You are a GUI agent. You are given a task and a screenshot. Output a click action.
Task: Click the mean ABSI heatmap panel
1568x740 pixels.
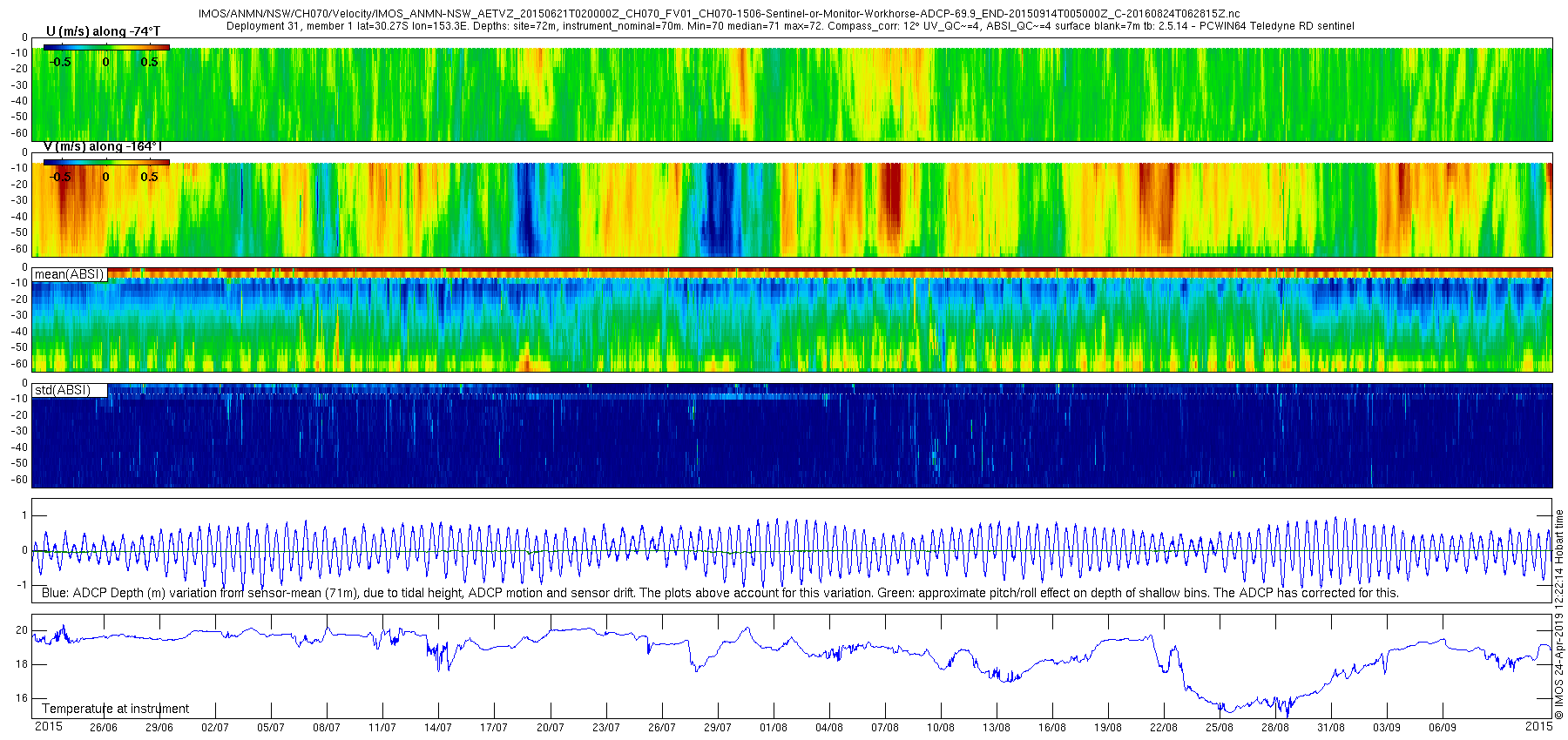pos(792,320)
